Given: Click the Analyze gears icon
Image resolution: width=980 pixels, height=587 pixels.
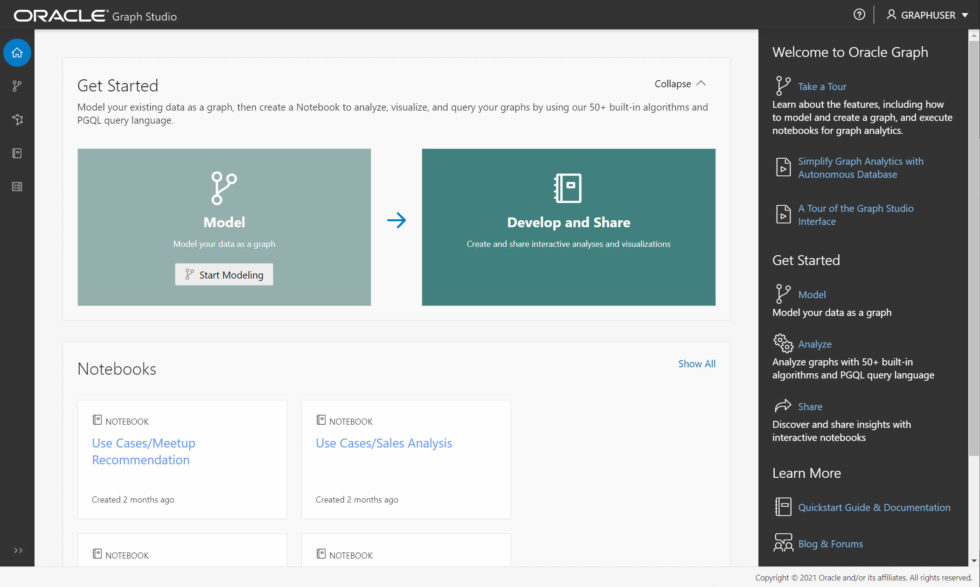Looking at the screenshot, I should click(783, 343).
